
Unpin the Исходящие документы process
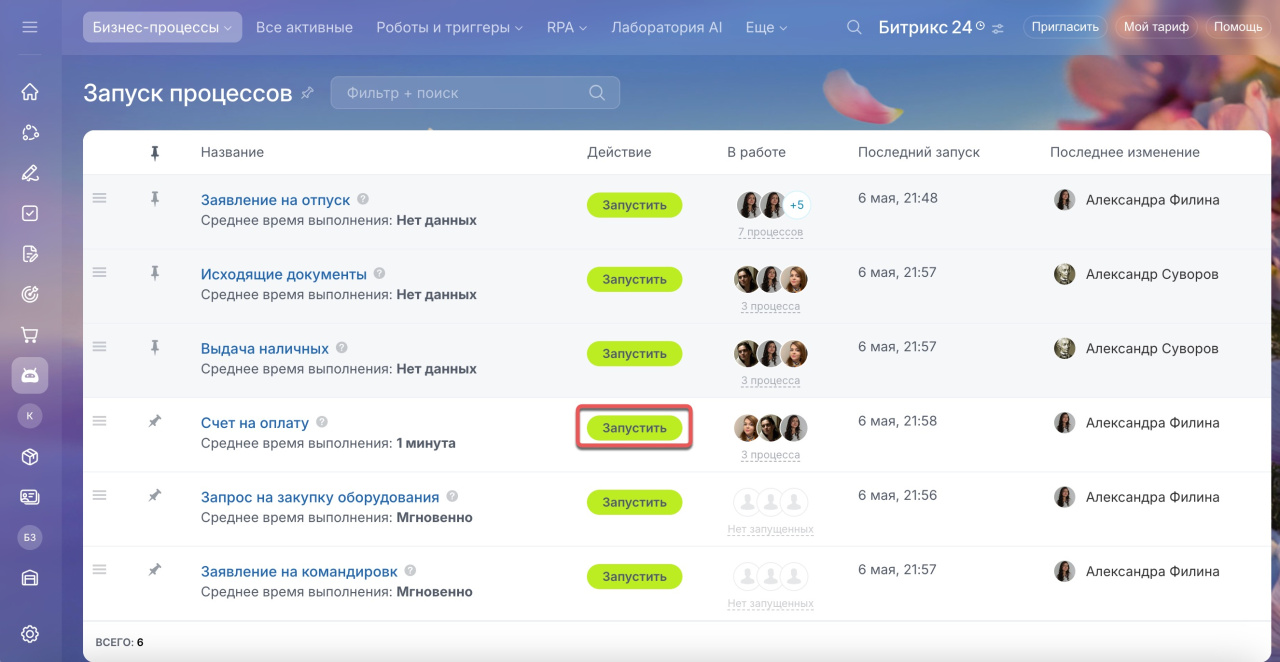(154, 273)
